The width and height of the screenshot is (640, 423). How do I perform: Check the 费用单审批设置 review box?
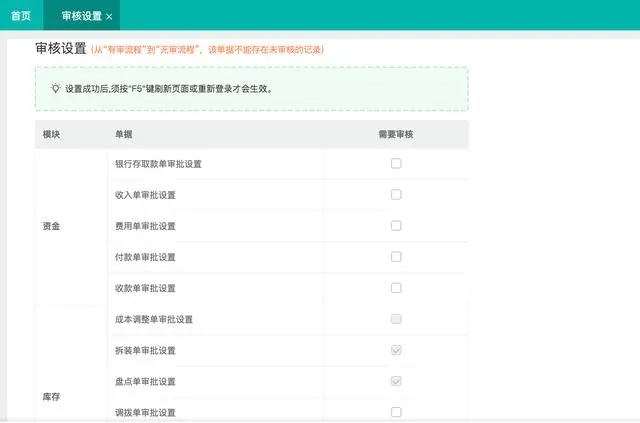coord(396,225)
